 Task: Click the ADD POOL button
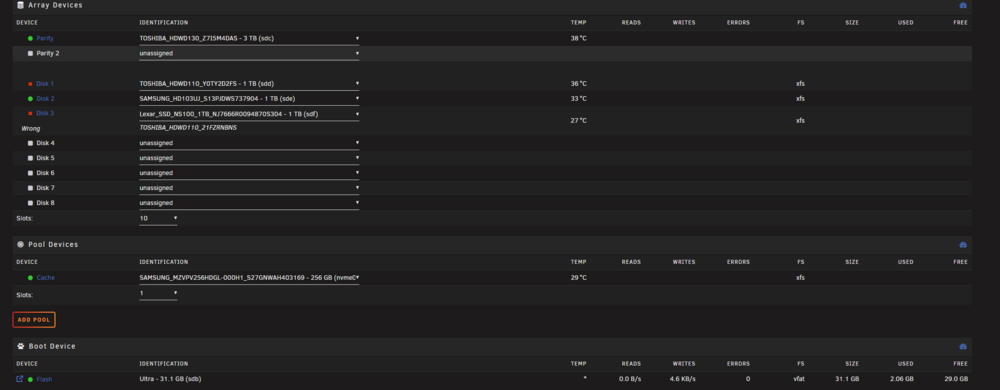(34, 320)
